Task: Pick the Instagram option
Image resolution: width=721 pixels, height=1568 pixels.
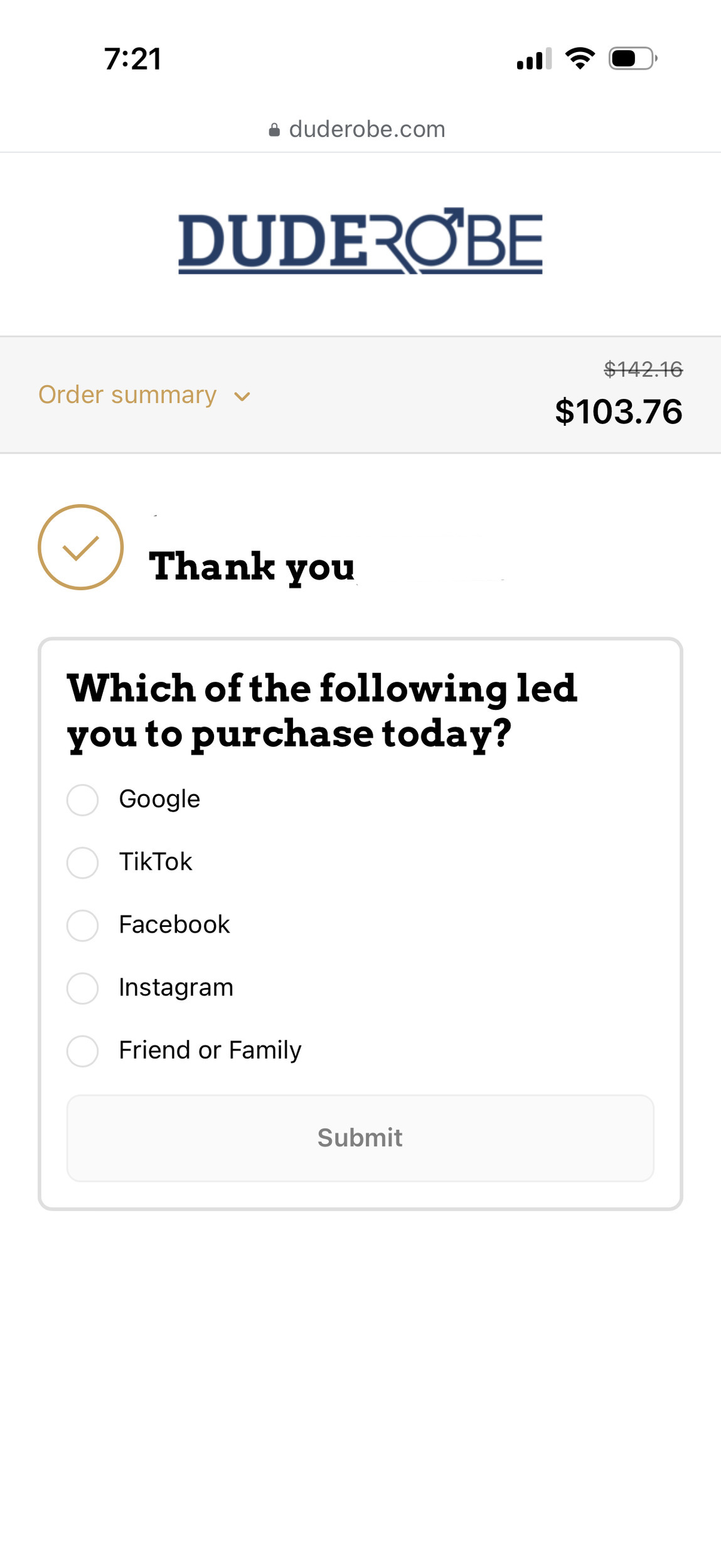Action: [x=83, y=988]
